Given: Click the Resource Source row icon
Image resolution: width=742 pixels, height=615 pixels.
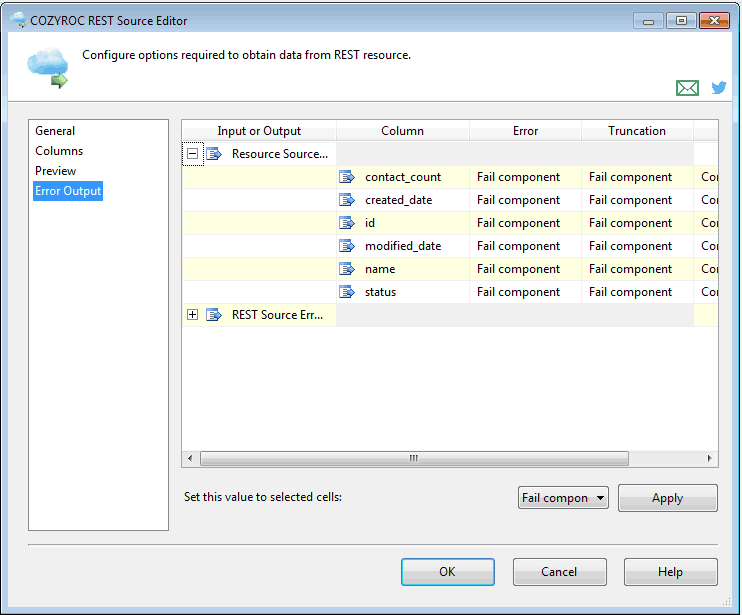Looking at the screenshot, I should click(x=214, y=154).
